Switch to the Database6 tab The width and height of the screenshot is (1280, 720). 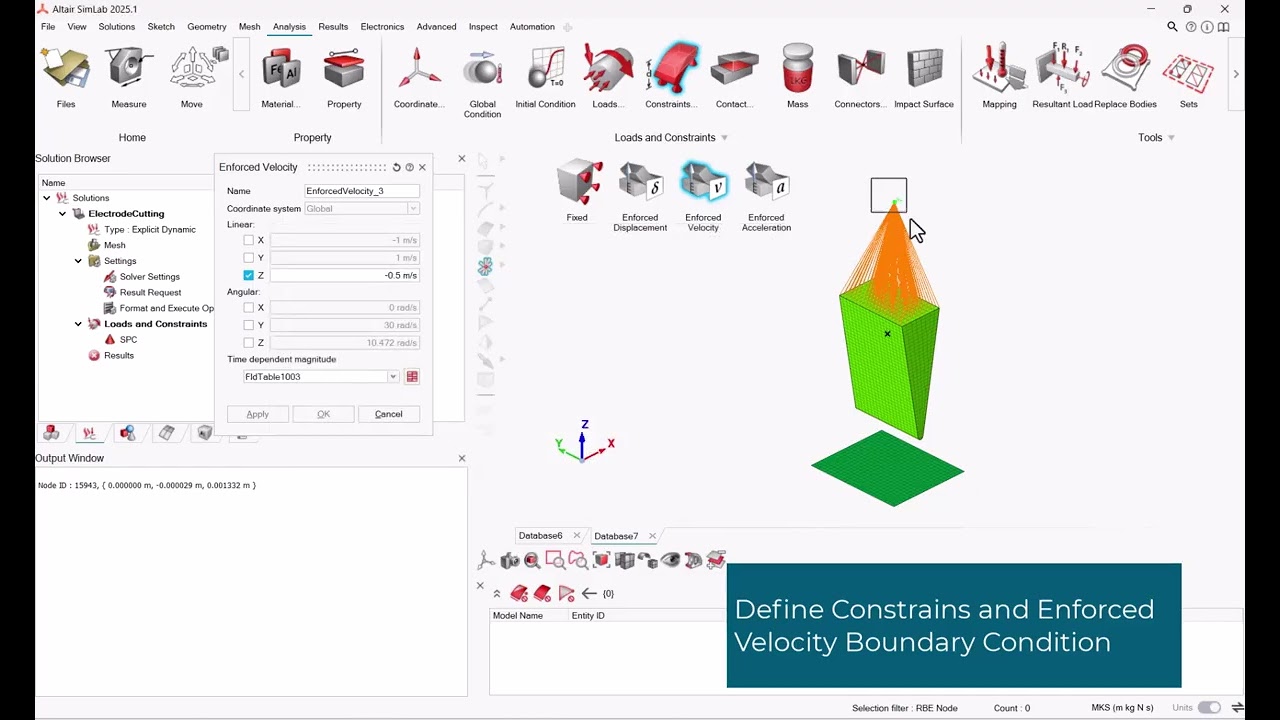click(540, 536)
